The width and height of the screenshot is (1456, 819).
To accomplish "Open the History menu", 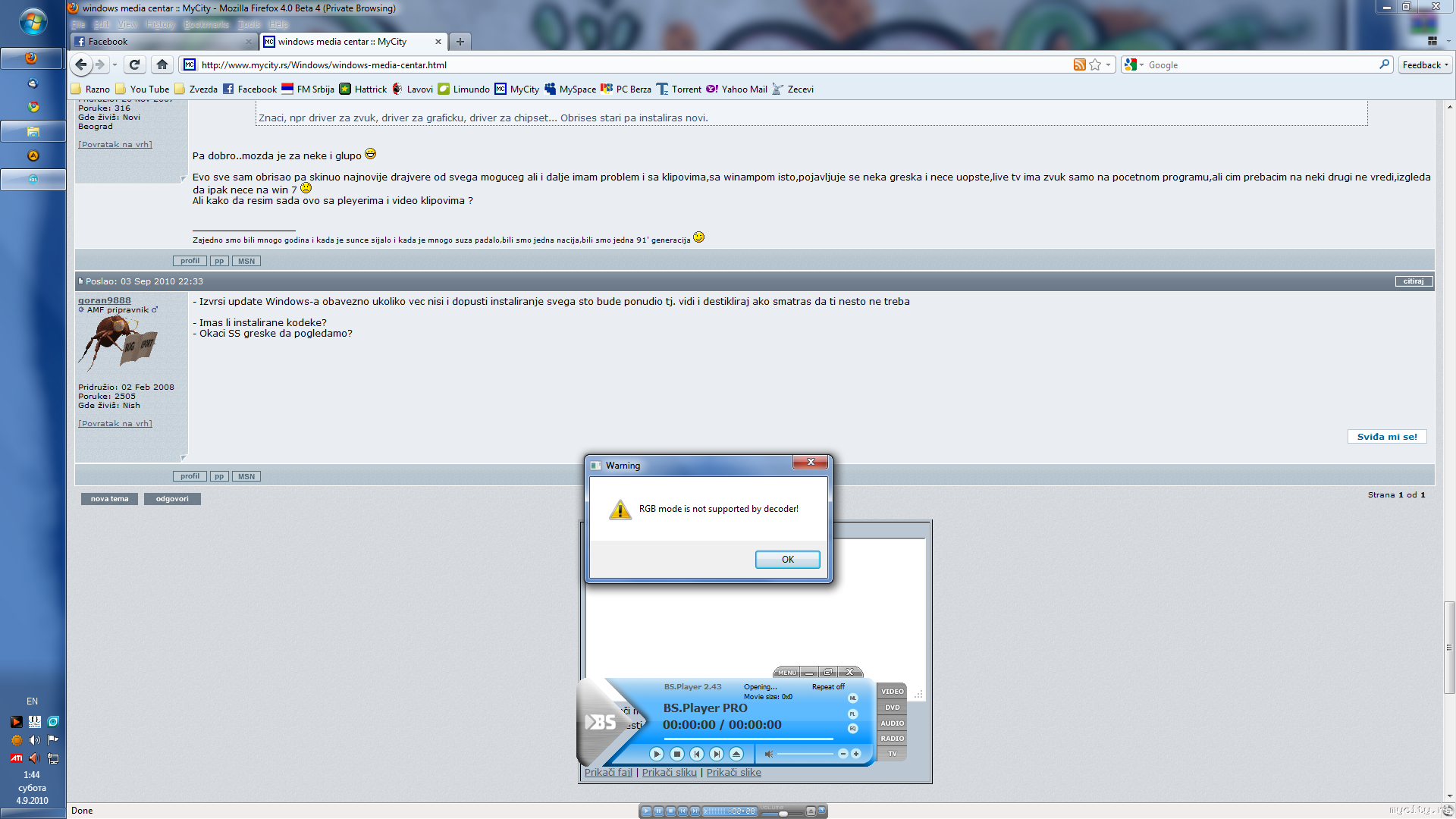I will click(x=161, y=24).
